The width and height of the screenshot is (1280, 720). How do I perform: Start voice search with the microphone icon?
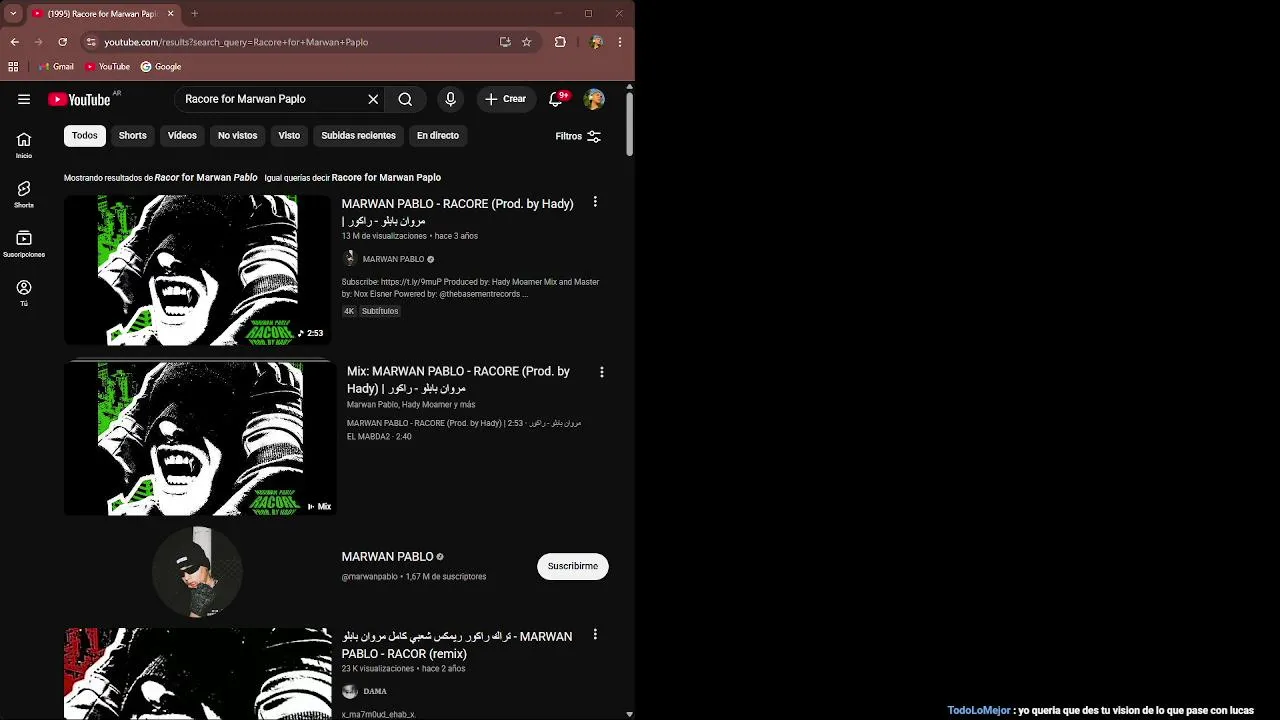pos(450,99)
